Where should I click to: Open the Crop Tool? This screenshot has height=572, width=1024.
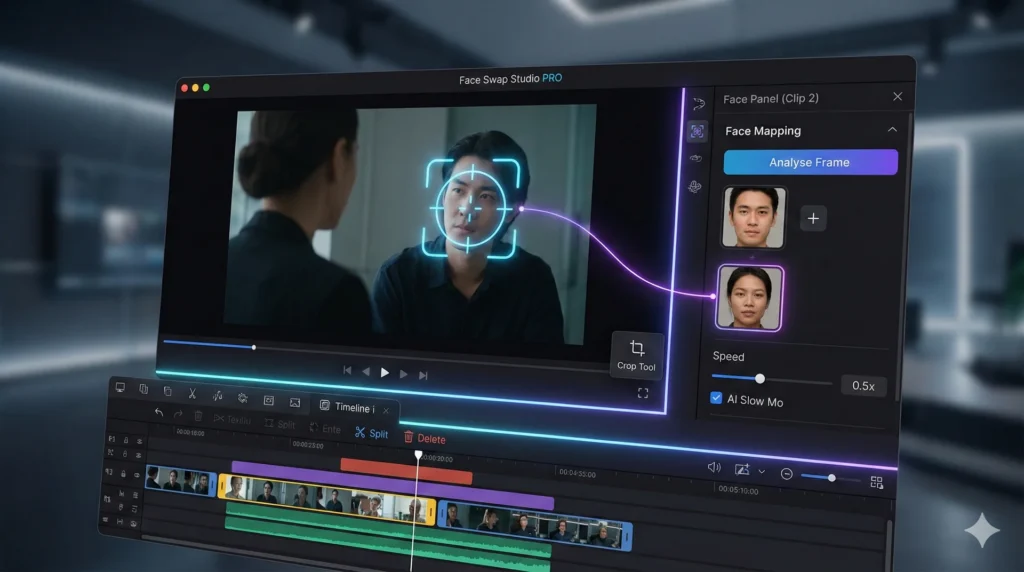(x=637, y=355)
